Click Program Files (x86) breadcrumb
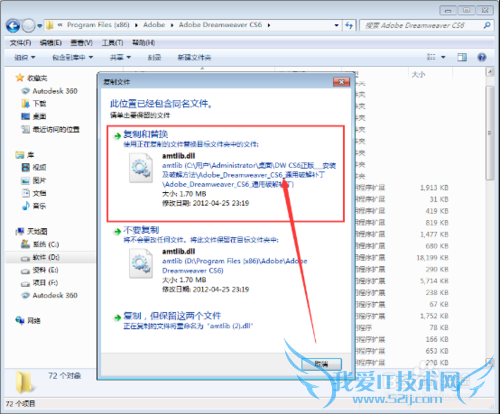500x414 pixels. pyautogui.click(x=98, y=25)
